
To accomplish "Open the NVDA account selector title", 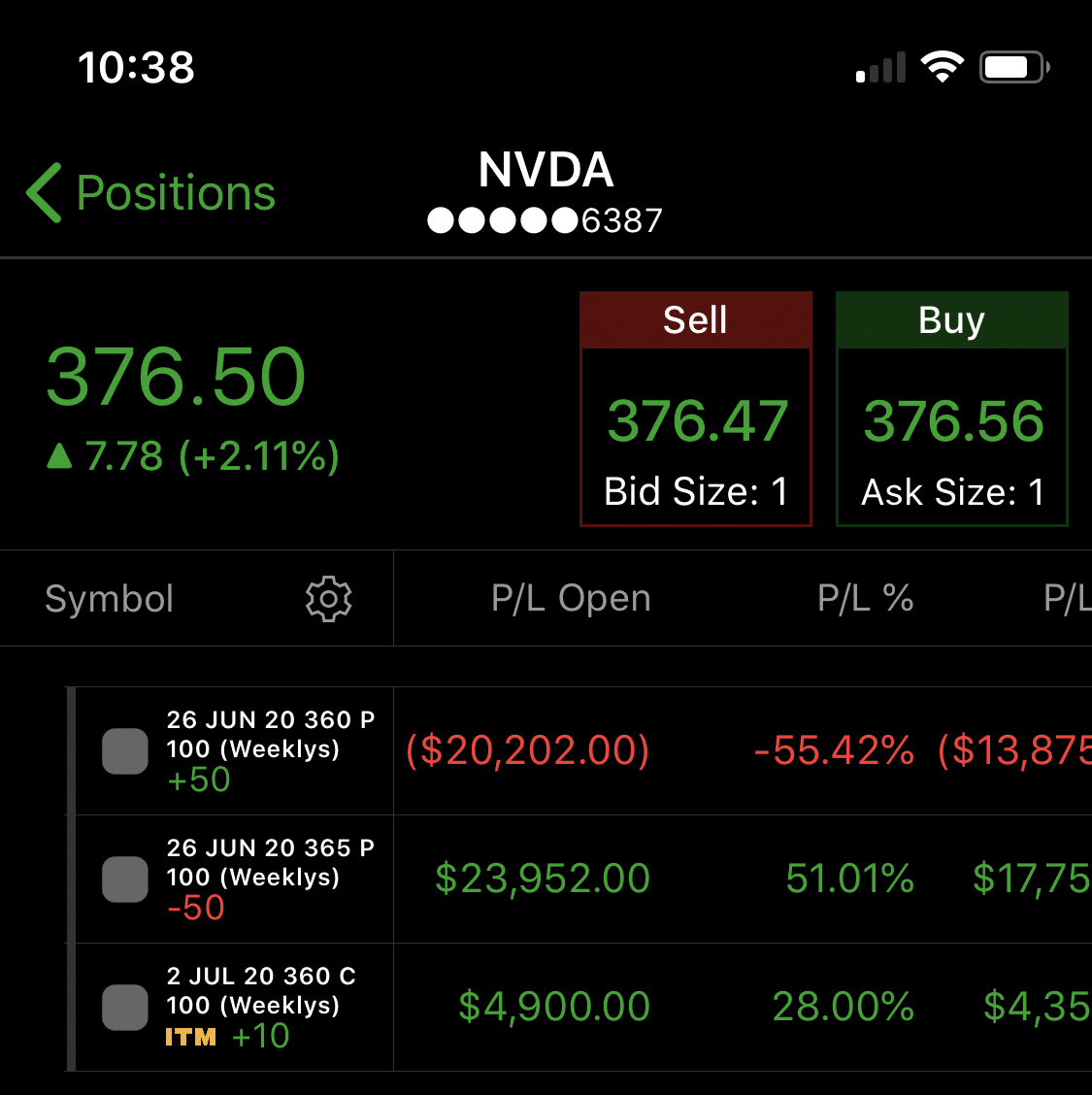I will [x=546, y=190].
